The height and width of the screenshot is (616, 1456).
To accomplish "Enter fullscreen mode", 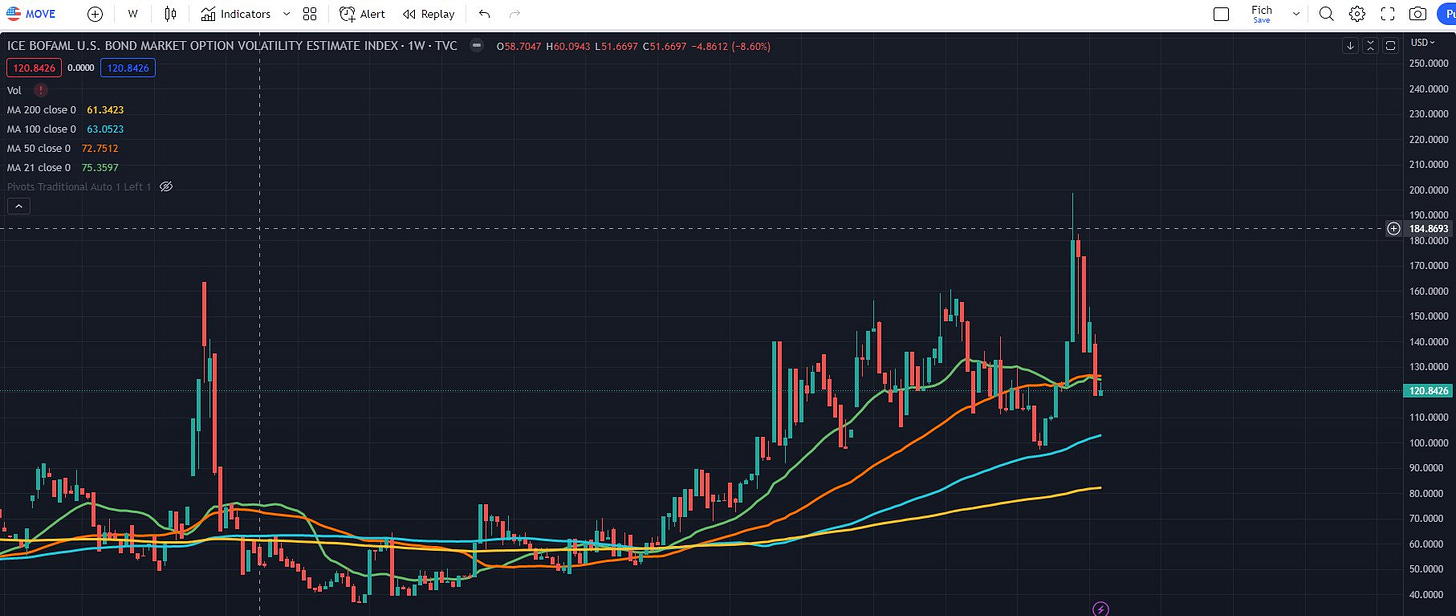I will click(x=1387, y=14).
